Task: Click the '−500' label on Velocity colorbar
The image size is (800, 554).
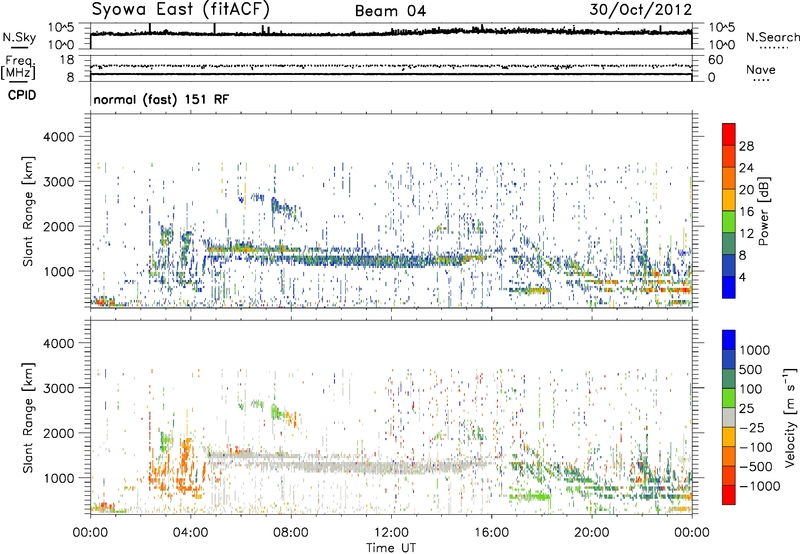Action: [756, 467]
